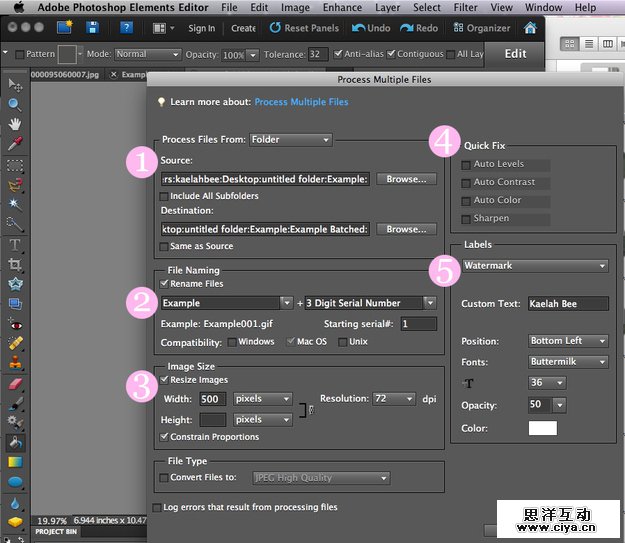Click the home icon in top bar
The width and height of the screenshot is (625, 543).
coord(530,28)
